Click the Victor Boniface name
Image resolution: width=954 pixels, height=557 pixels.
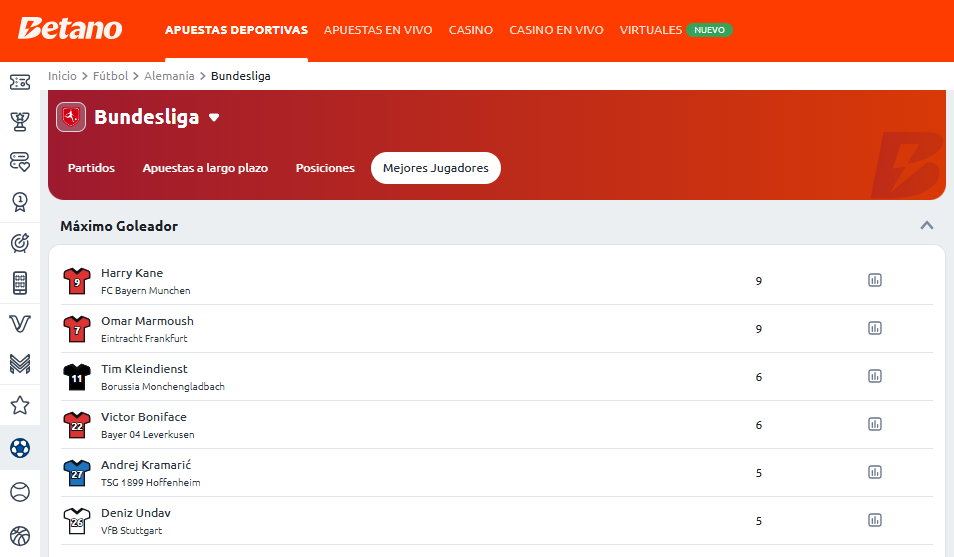pyautogui.click(x=144, y=417)
